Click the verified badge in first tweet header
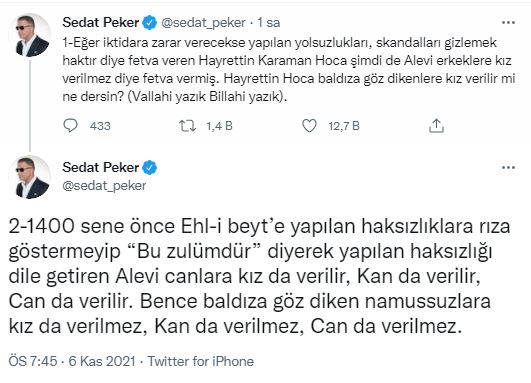Screen dimensions: 531x383 point(149,23)
